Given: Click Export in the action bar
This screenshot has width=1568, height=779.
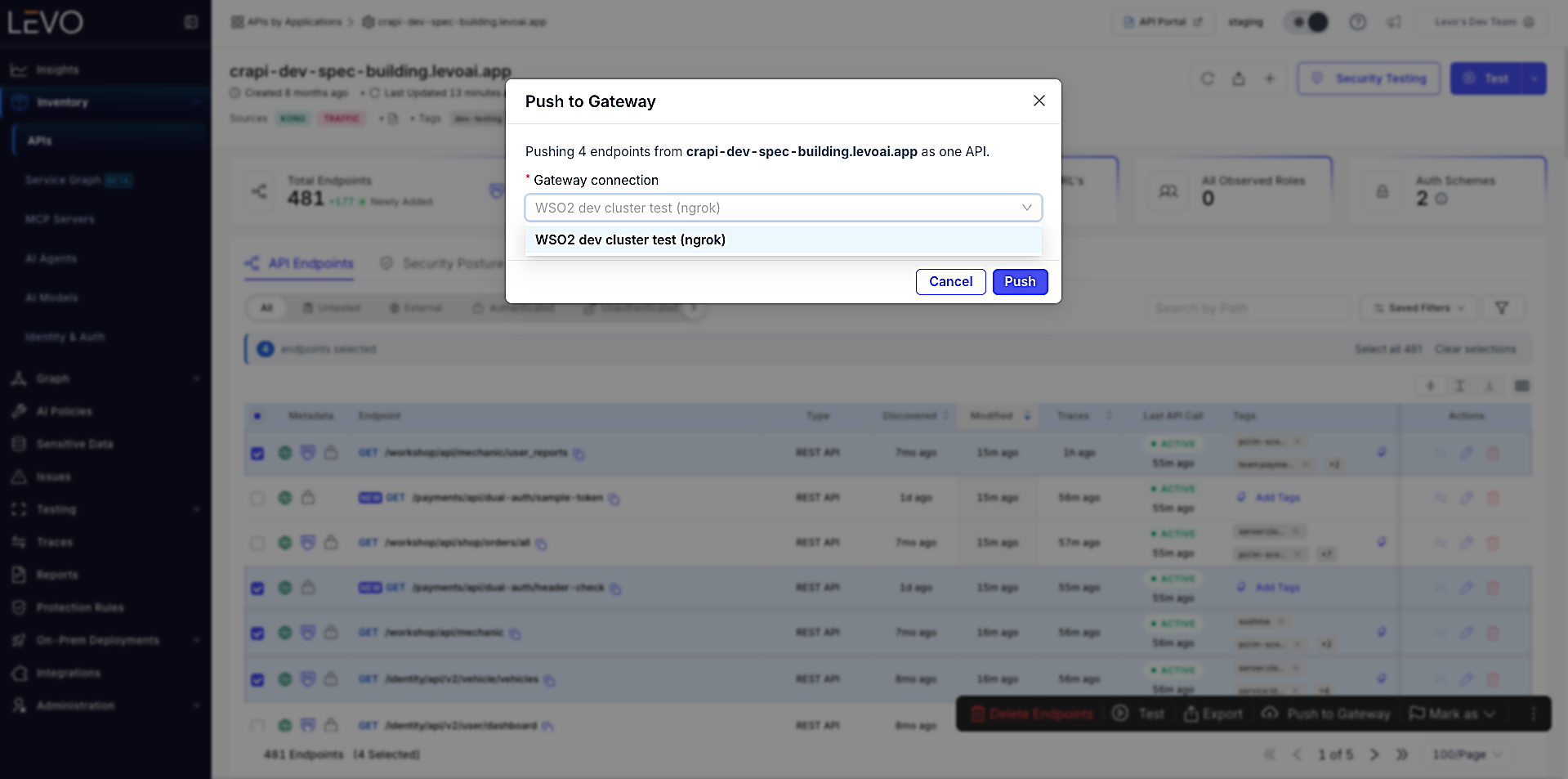Looking at the screenshot, I should pos(1213,714).
